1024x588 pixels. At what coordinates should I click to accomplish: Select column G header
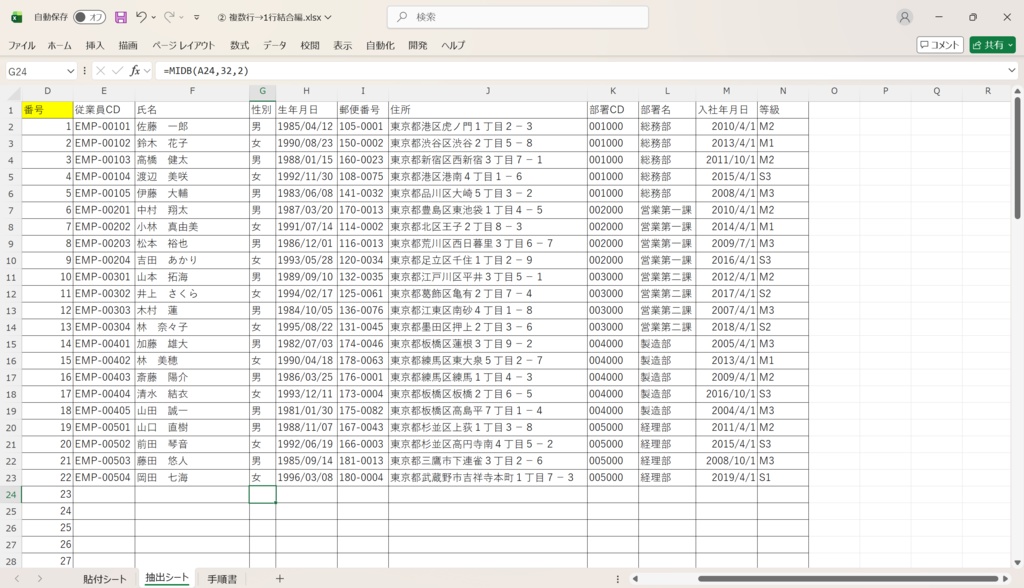coord(262,91)
